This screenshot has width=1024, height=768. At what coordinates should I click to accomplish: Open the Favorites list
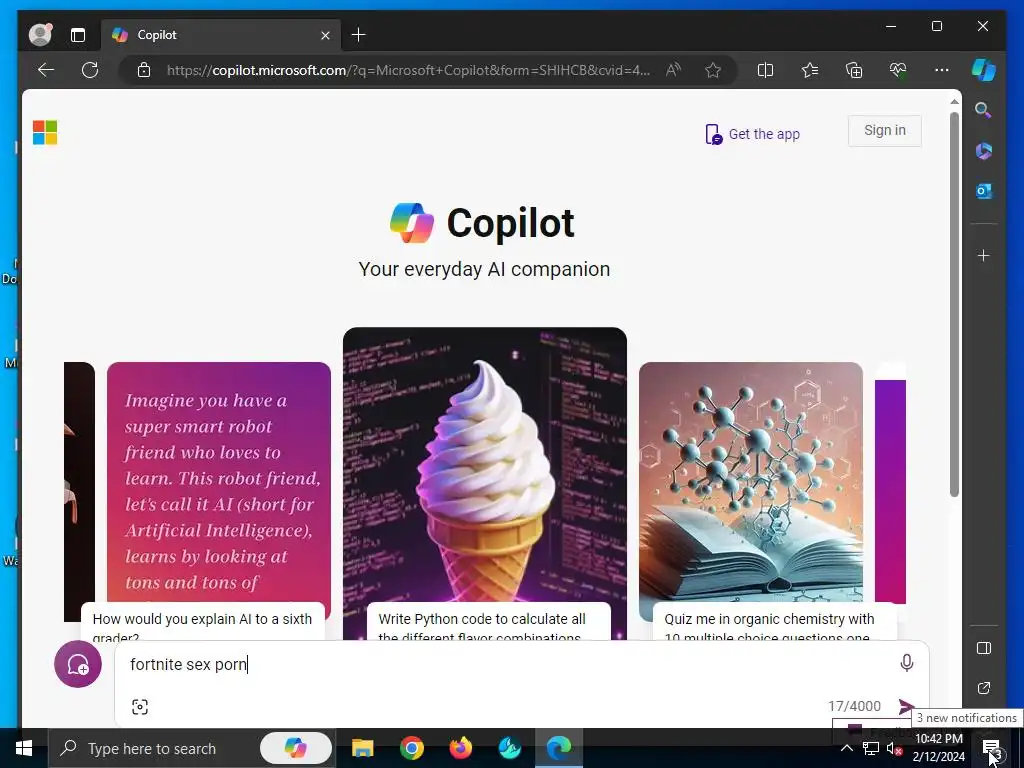click(x=810, y=70)
